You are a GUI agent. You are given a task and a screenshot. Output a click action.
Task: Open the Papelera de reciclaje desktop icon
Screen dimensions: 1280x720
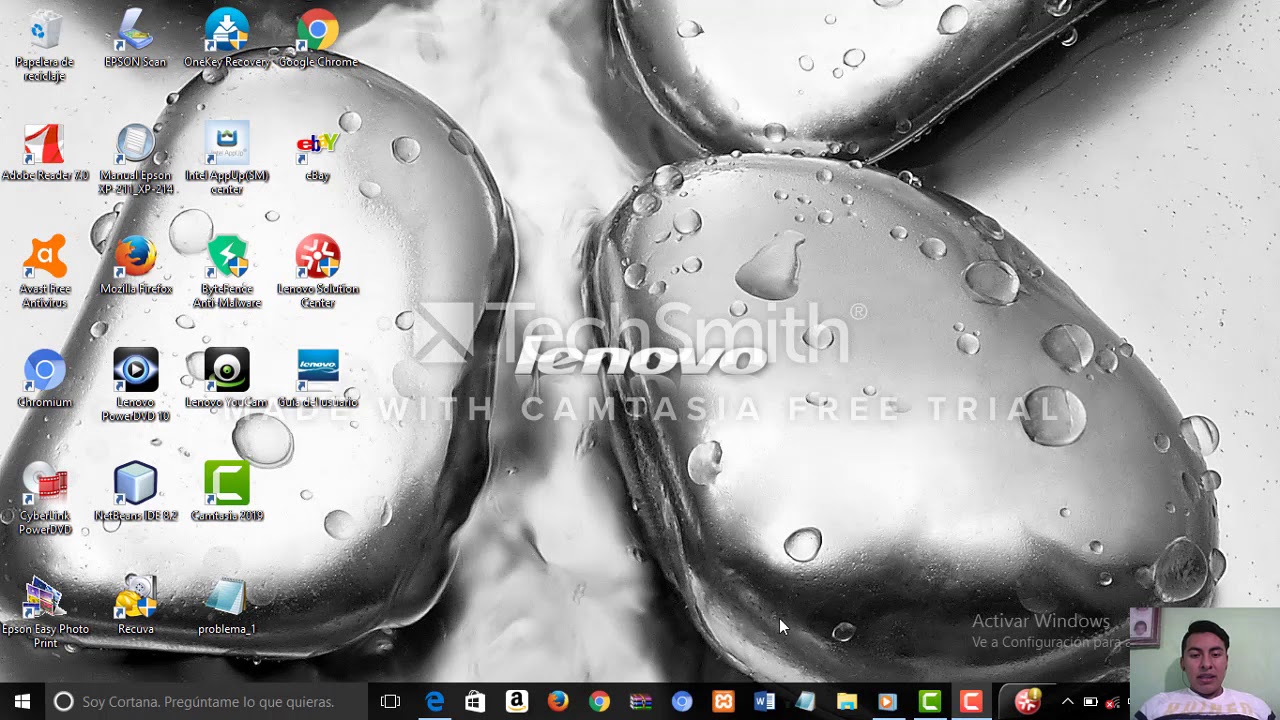point(44,45)
